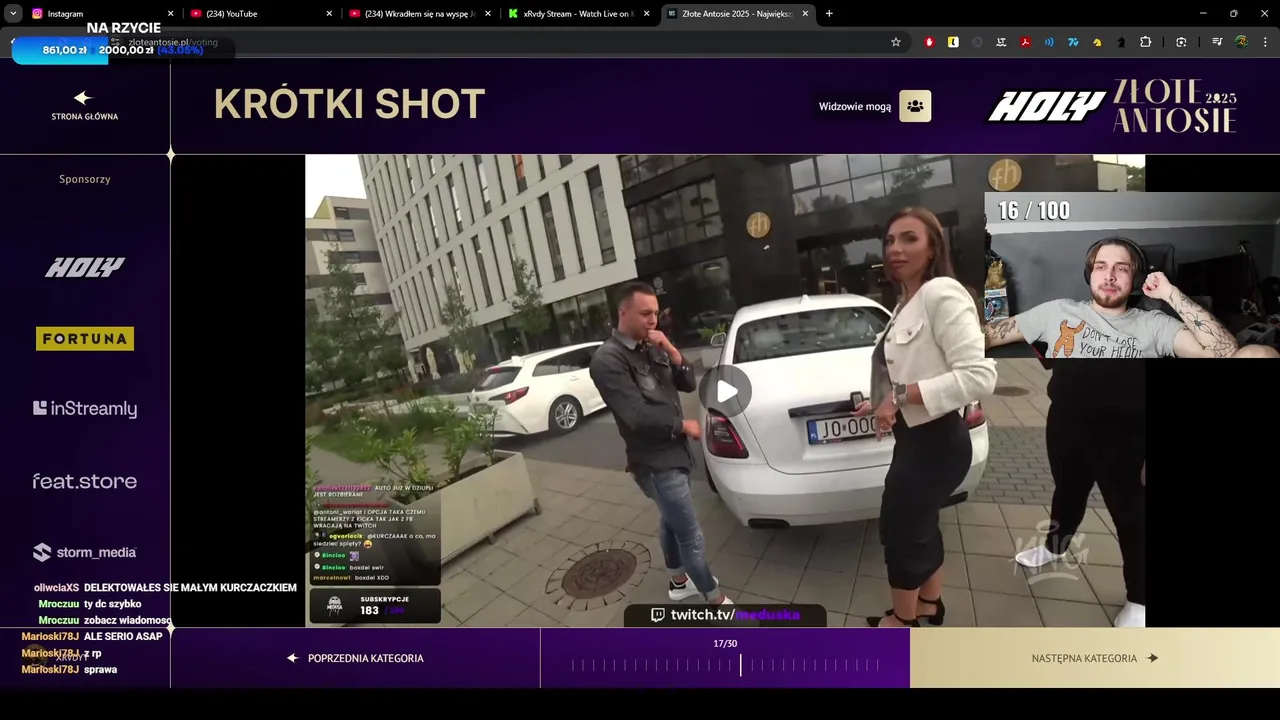Open the red hand blocker extension

pyautogui.click(x=929, y=42)
